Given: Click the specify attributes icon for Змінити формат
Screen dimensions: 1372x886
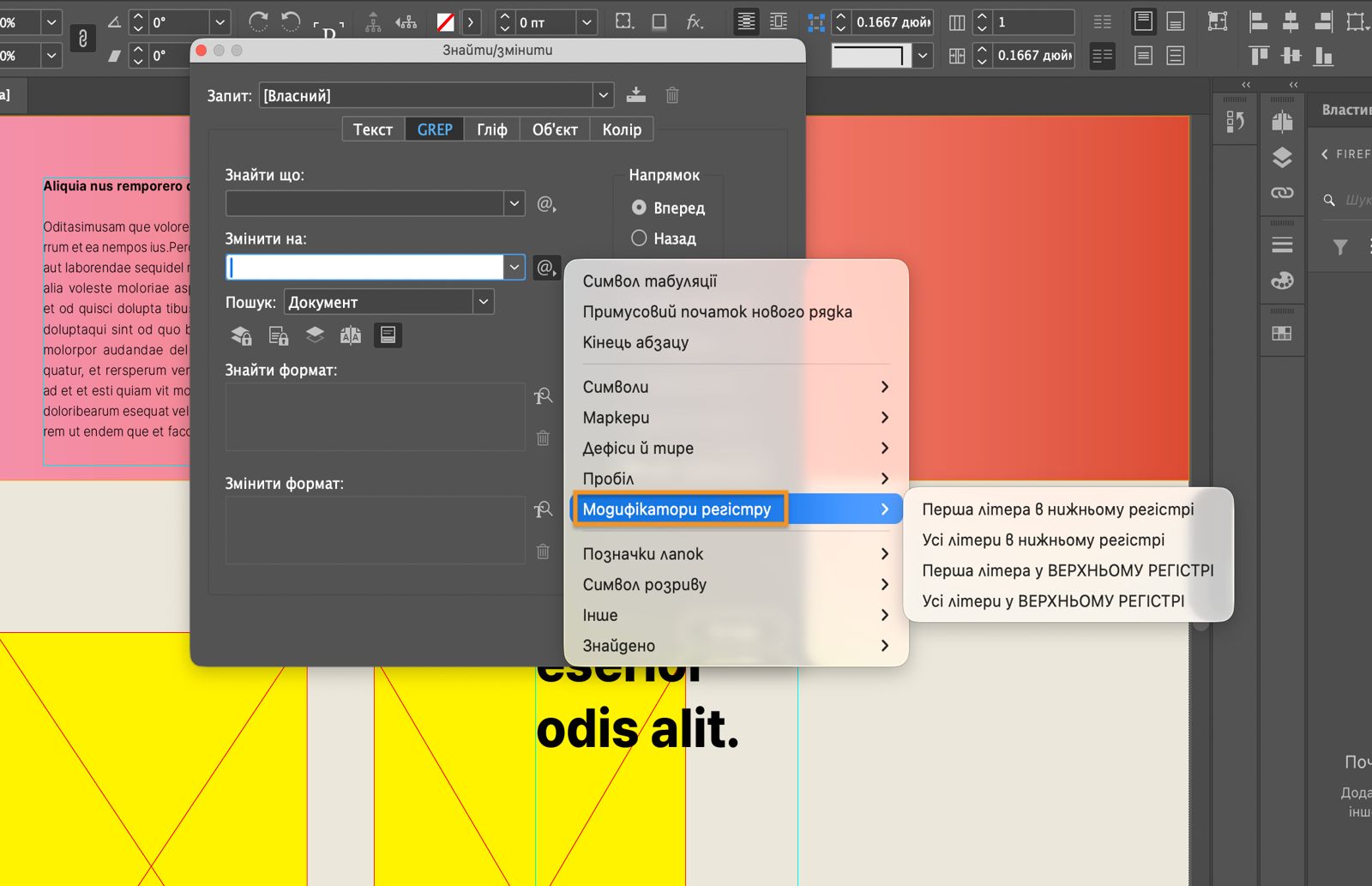Looking at the screenshot, I should (x=543, y=510).
